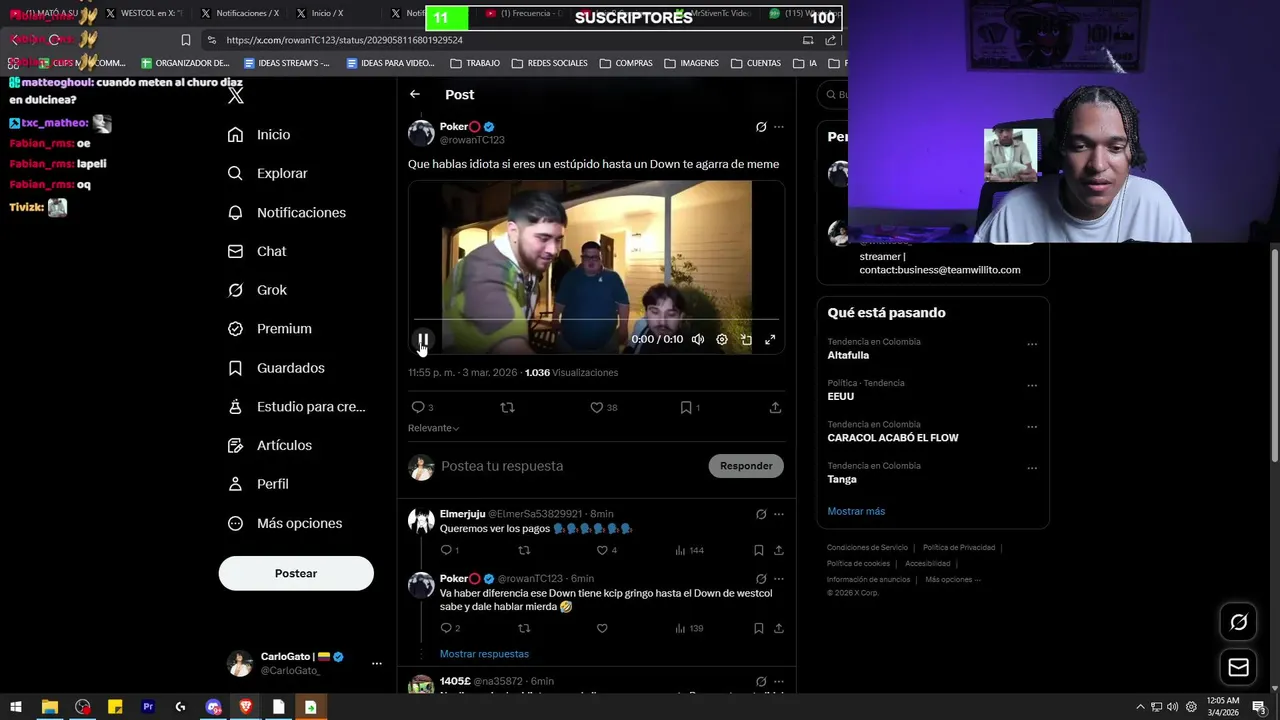The image size is (1280, 720).
Task: Click Mostrar más under trends
Action: (x=856, y=511)
